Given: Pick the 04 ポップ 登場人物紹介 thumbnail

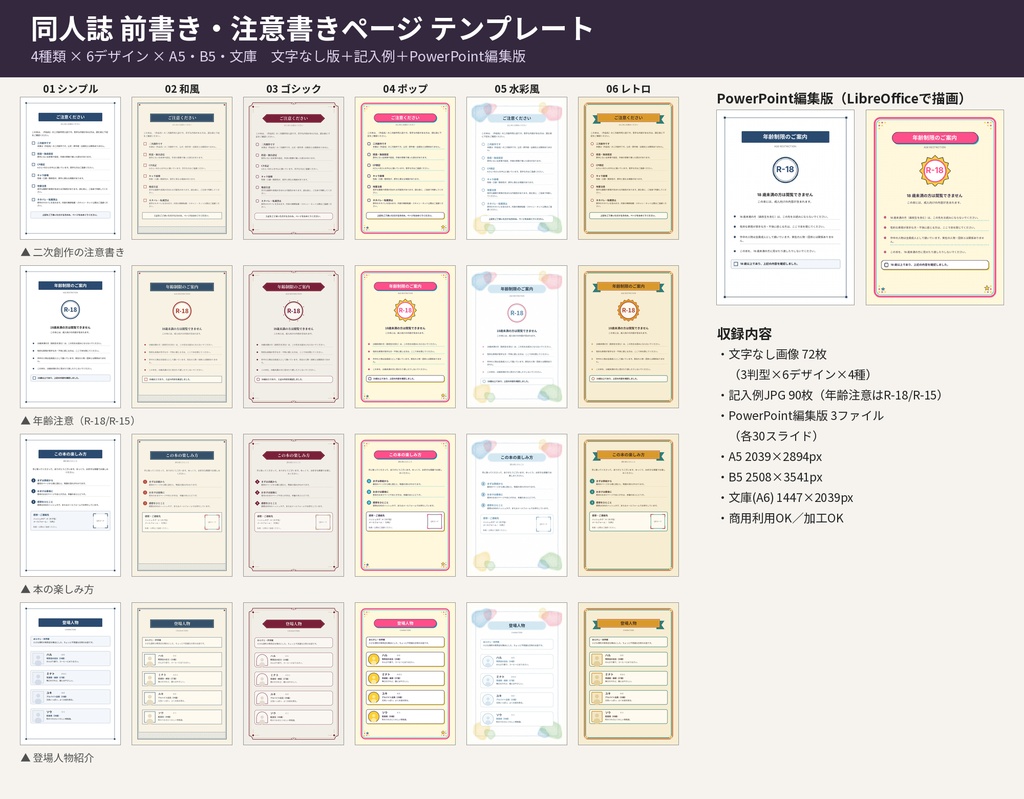Looking at the screenshot, I should (406, 674).
